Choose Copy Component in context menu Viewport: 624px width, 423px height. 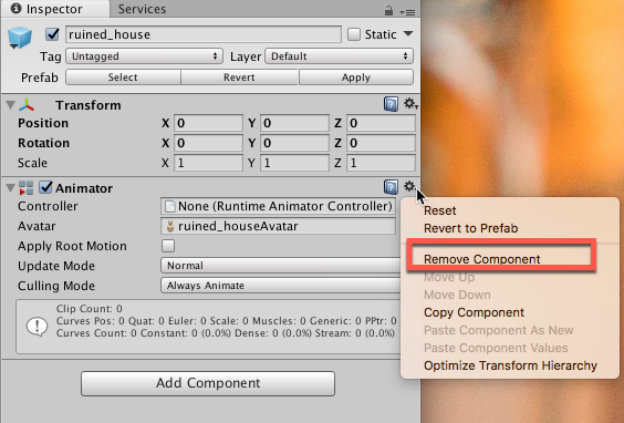pyautogui.click(x=473, y=312)
